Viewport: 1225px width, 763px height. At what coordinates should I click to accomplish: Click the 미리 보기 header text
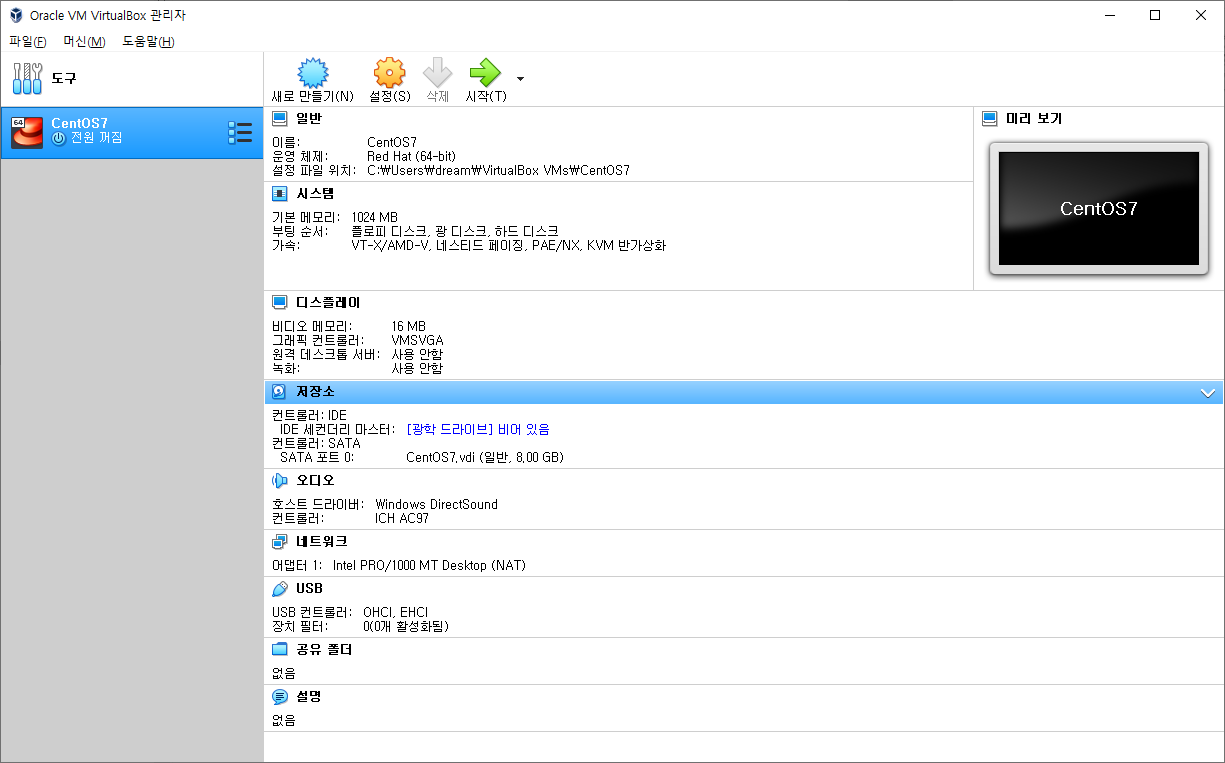click(x=1034, y=118)
